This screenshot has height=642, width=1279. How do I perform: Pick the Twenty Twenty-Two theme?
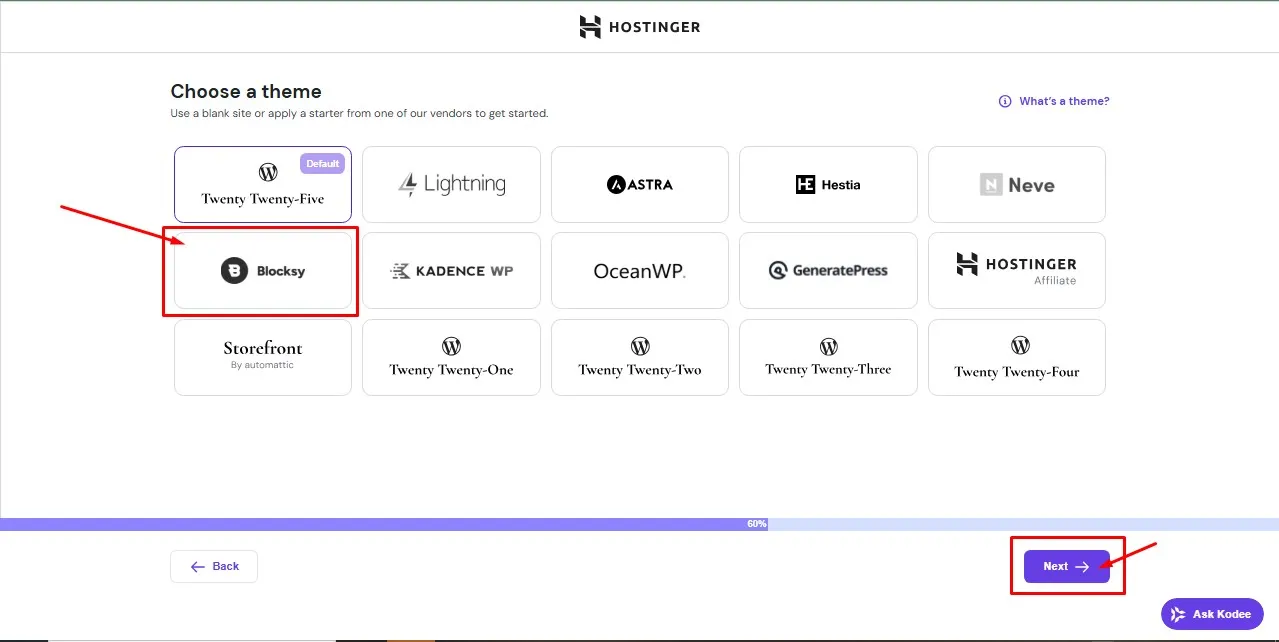[x=640, y=357]
